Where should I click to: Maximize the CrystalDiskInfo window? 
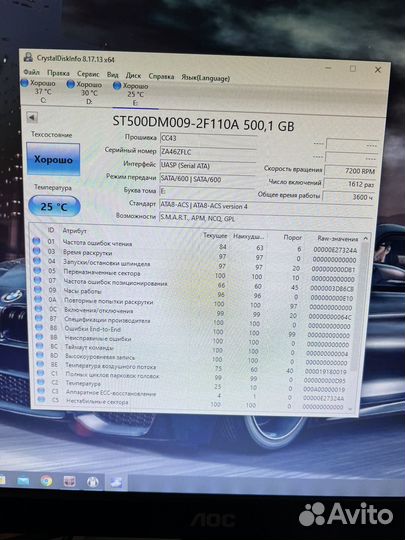[353, 69]
